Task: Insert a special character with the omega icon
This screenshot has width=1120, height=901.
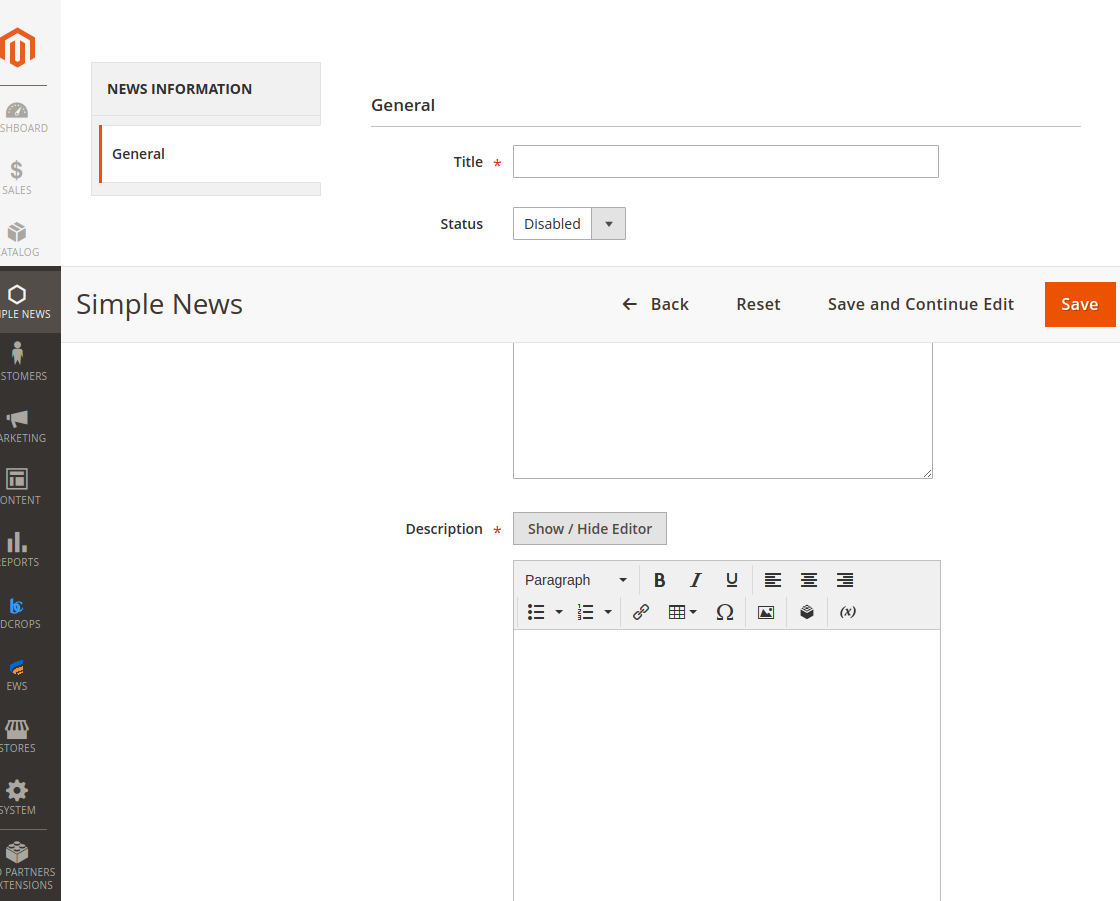Action: (x=725, y=612)
